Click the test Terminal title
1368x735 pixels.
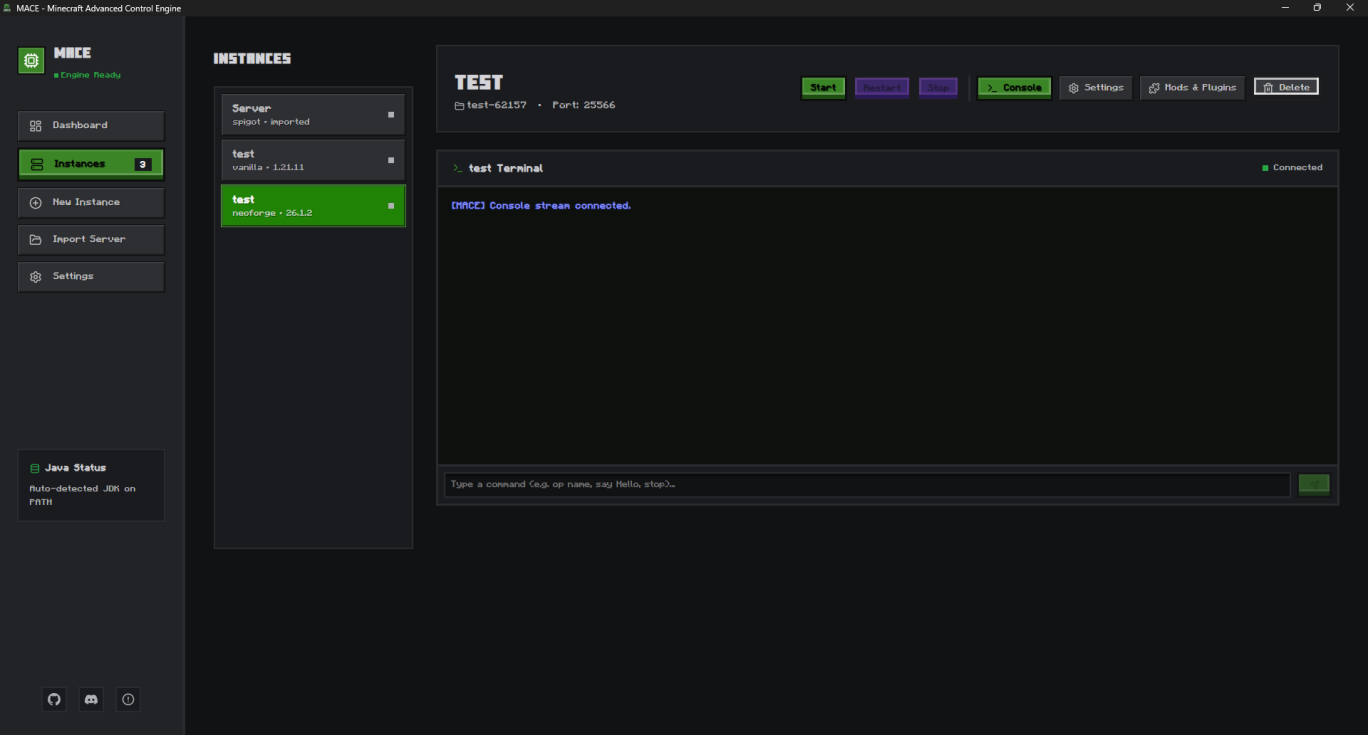506,168
